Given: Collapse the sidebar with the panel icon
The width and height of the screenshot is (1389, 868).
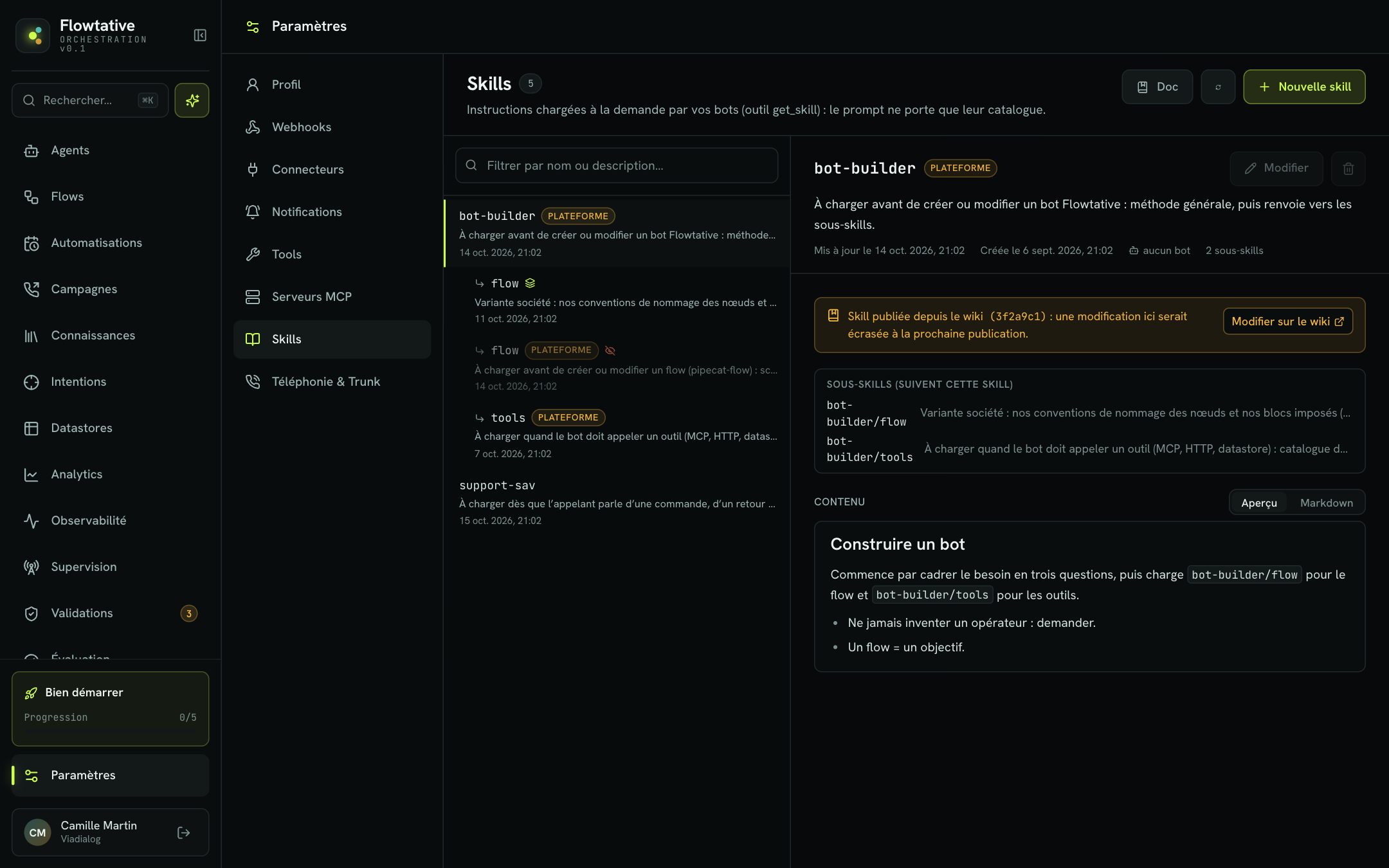Looking at the screenshot, I should coord(200,35).
